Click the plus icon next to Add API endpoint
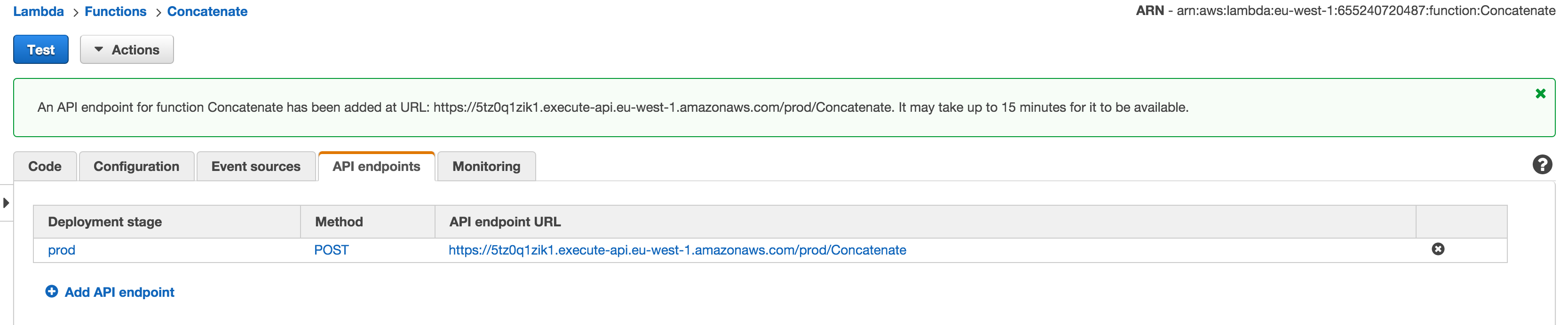Image resolution: width=1568 pixels, height=325 pixels. pos(51,292)
